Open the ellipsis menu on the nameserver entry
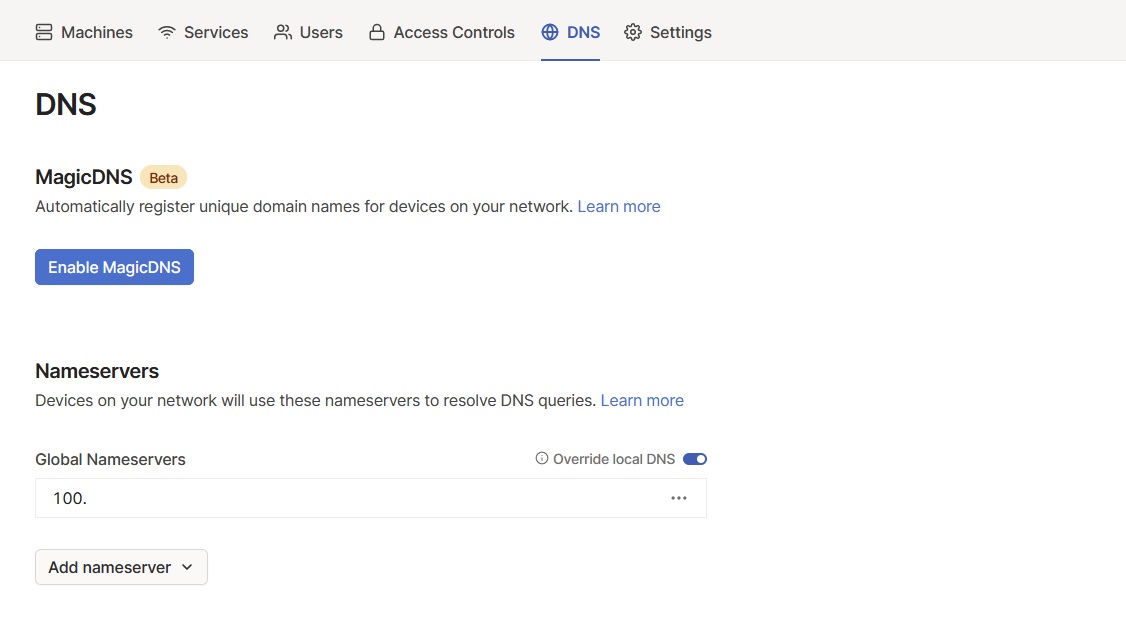1126x622 pixels. pos(679,497)
